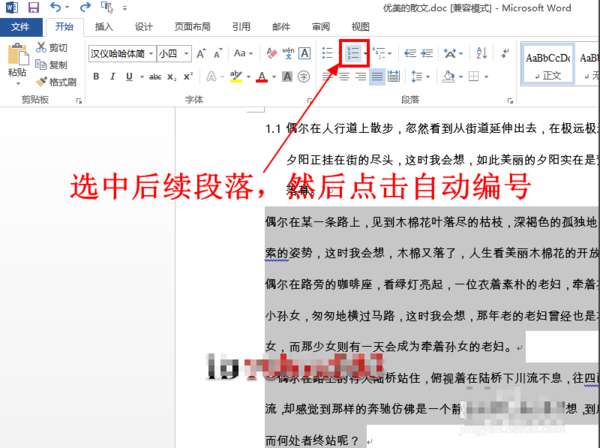Switch to Review (审阅) tab

click(321, 27)
